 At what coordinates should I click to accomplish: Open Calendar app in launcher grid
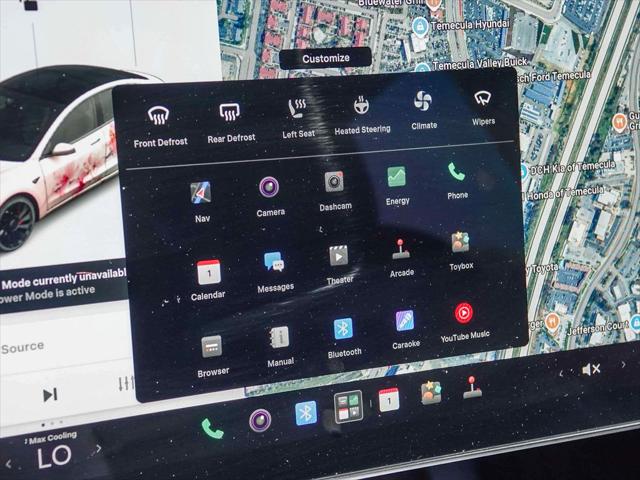pyautogui.click(x=208, y=280)
